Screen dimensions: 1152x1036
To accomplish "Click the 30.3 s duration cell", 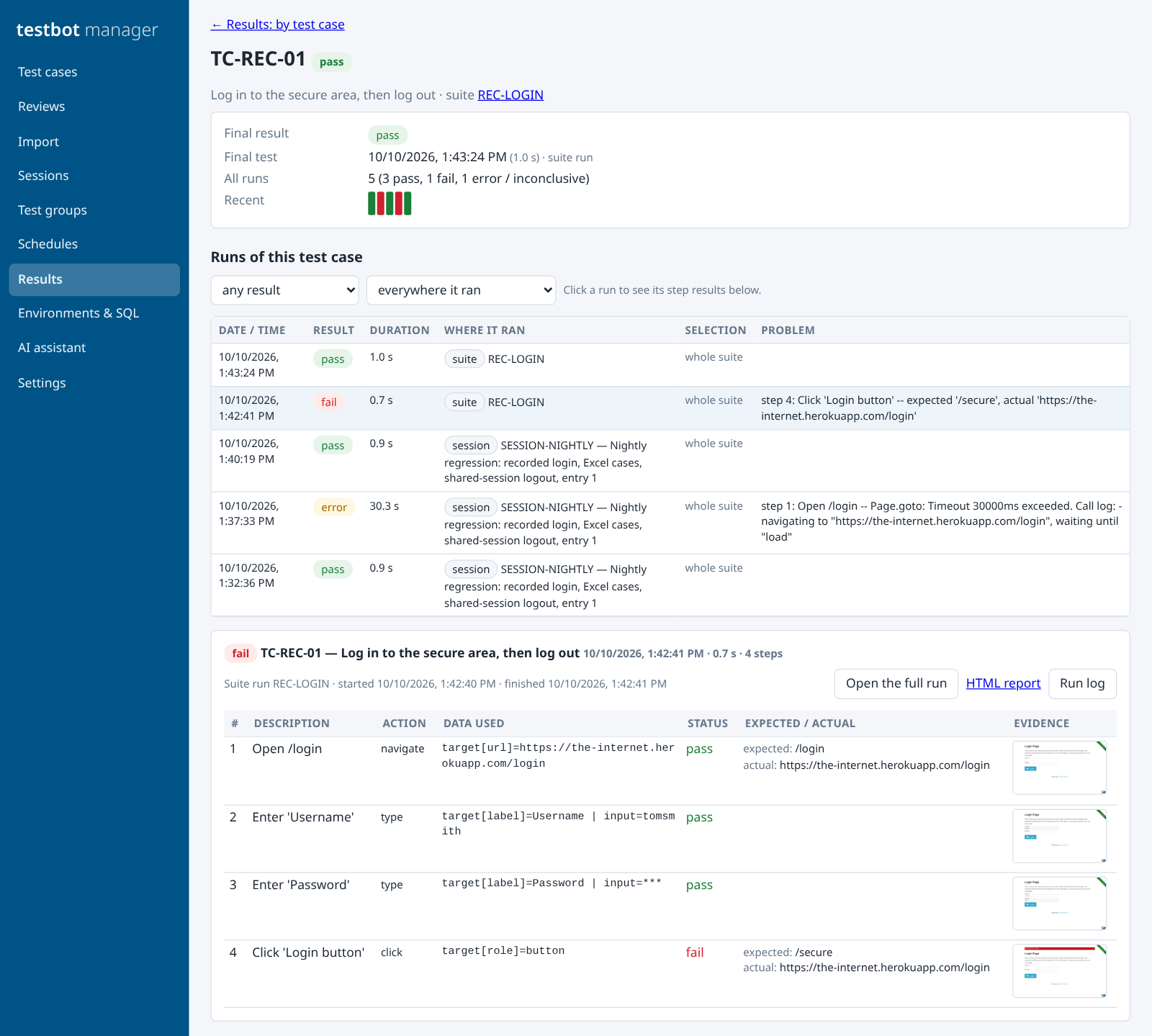I will (384, 506).
